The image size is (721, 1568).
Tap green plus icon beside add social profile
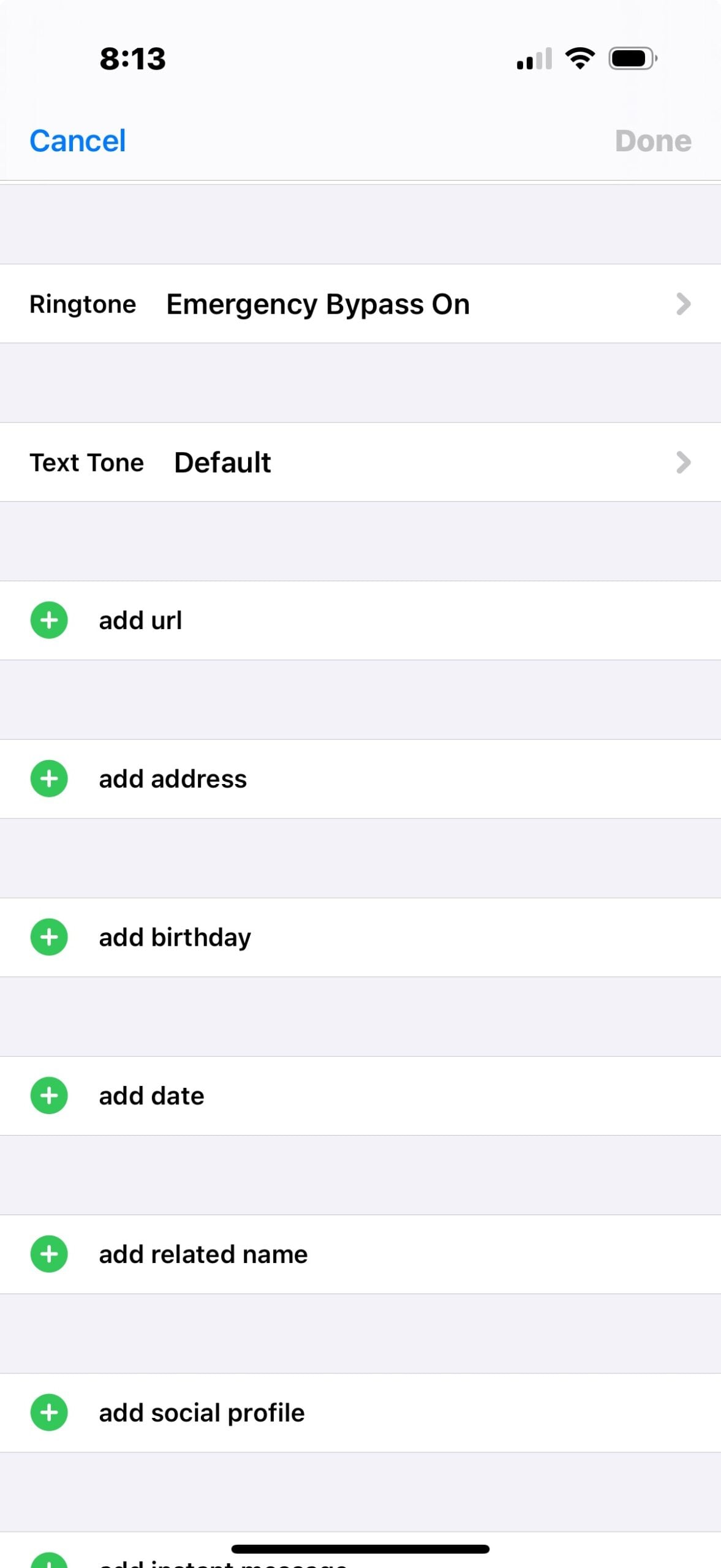[49, 1412]
